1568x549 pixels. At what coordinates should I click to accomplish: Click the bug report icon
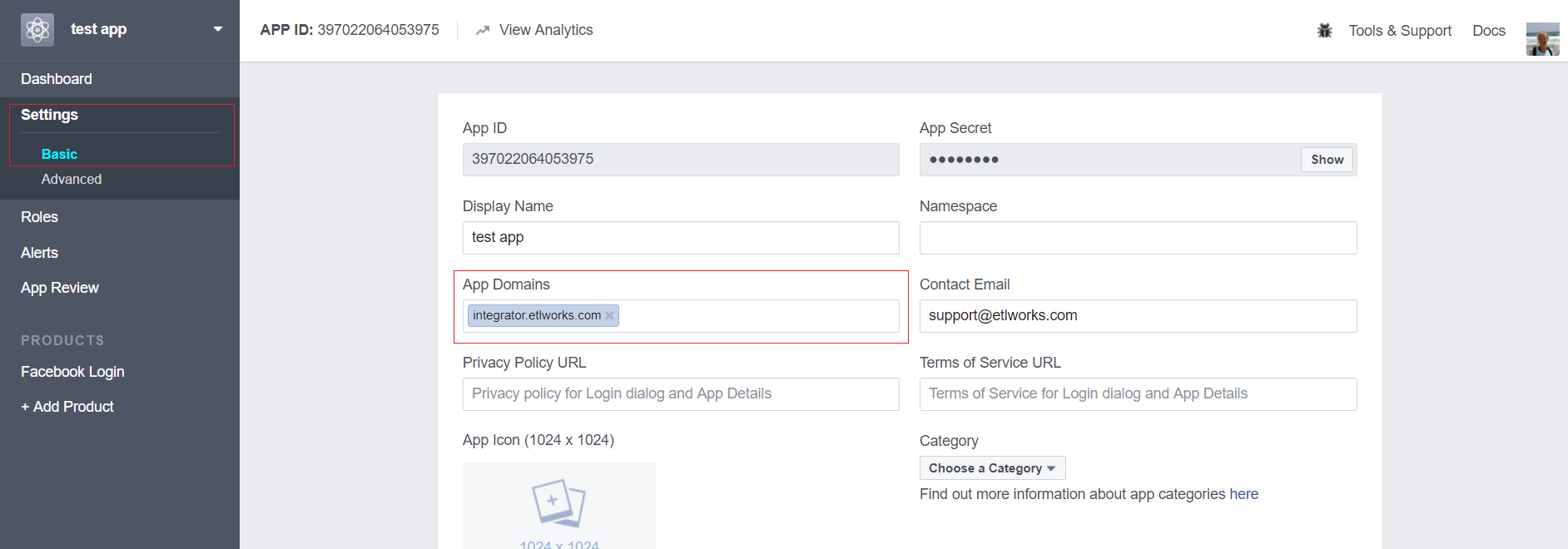[1325, 31]
